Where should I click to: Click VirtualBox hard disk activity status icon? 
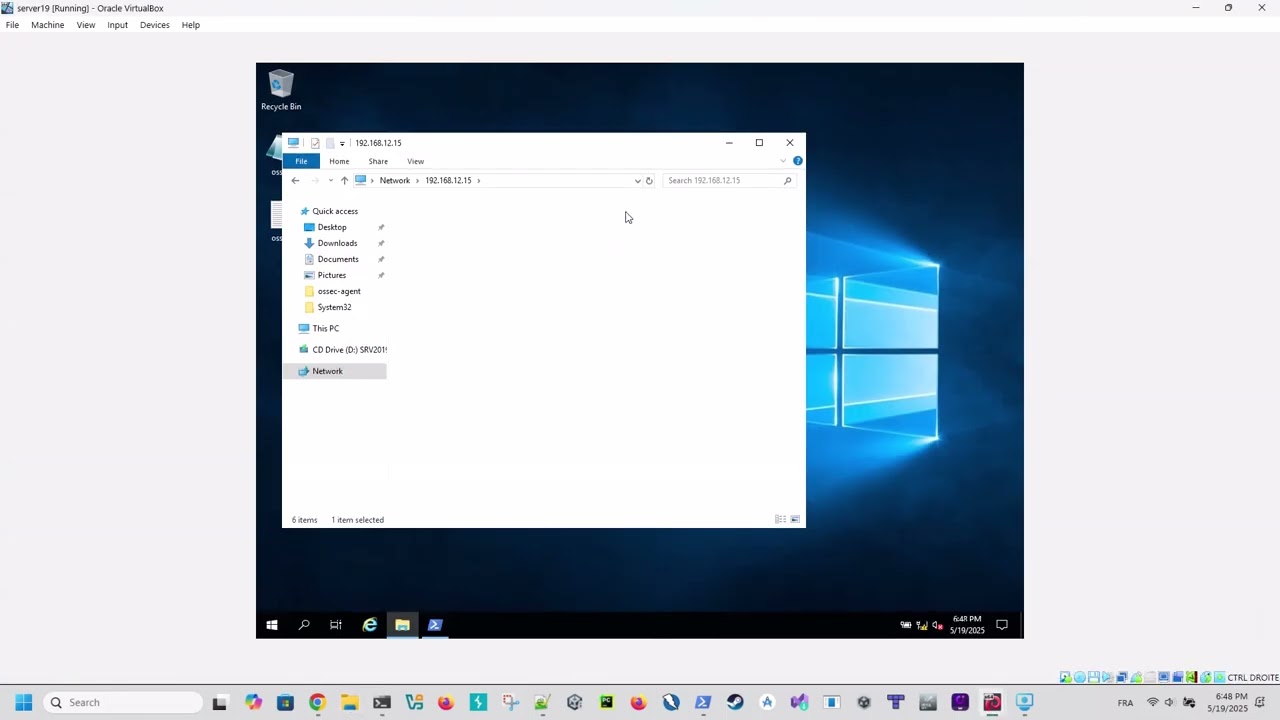(x=1066, y=678)
